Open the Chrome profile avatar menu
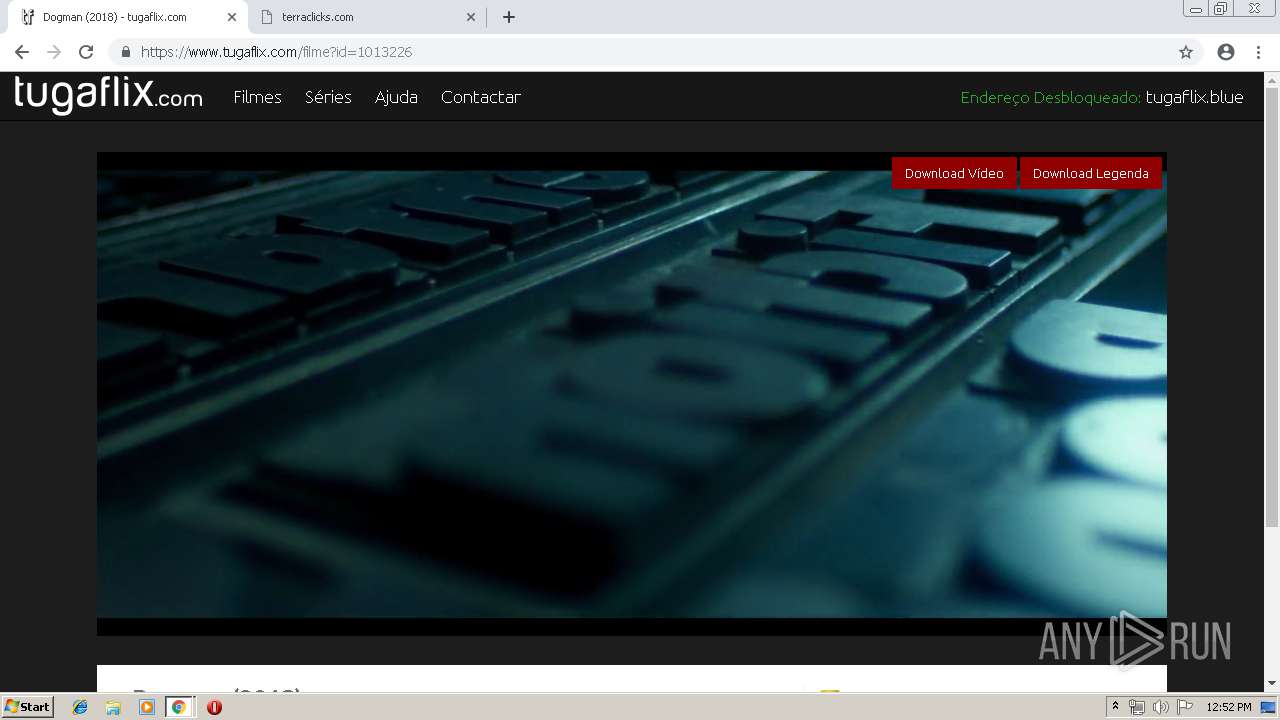This screenshot has height=720, width=1280. 1226,52
